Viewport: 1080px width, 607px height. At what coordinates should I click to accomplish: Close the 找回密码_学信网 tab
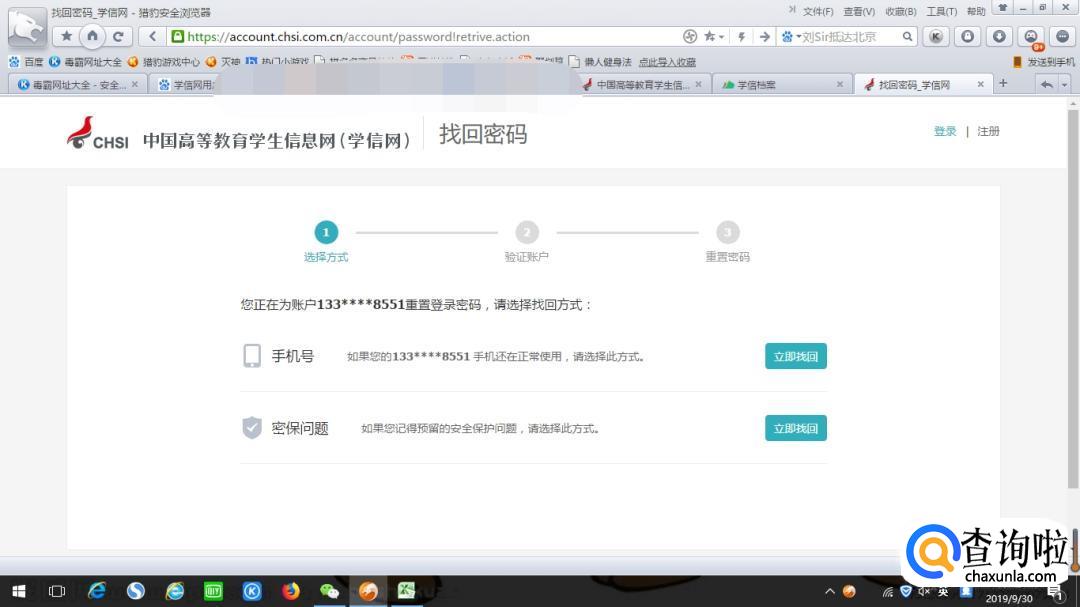click(x=980, y=84)
